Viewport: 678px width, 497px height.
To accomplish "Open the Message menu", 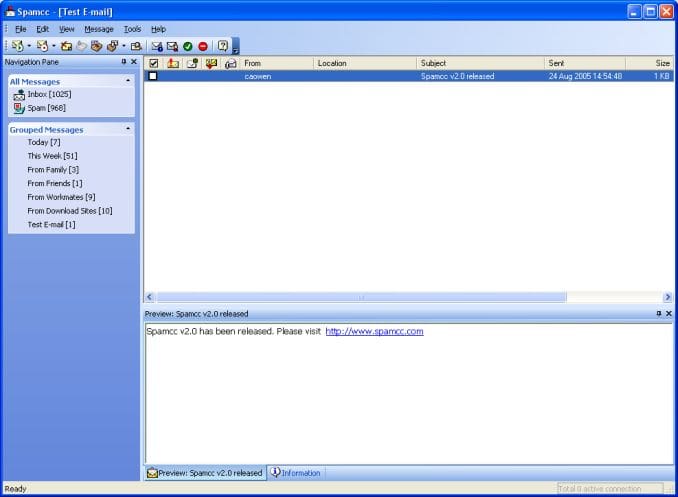I will [x=99, y=29].
